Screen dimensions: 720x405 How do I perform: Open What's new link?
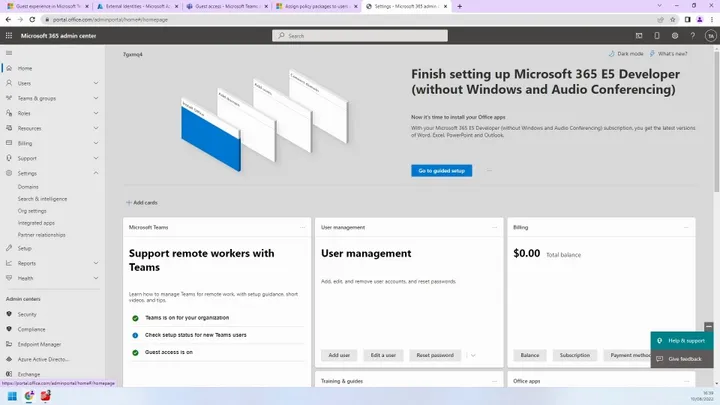click(669, 54)
